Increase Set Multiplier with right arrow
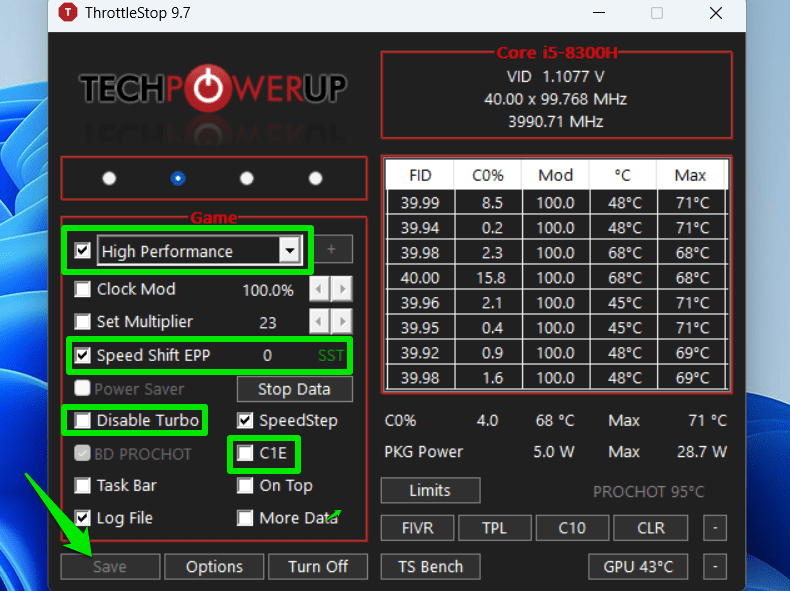 point(342,321)
